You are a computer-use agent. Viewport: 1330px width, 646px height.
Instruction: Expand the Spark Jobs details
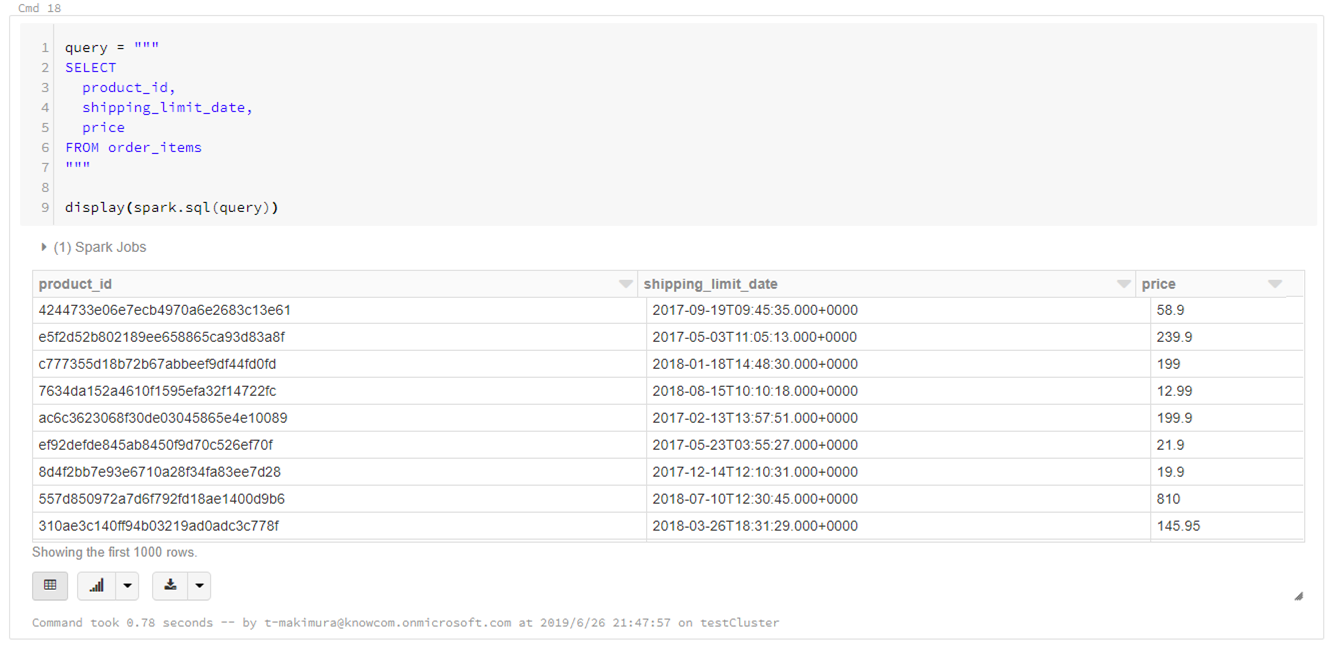[44, 247]
